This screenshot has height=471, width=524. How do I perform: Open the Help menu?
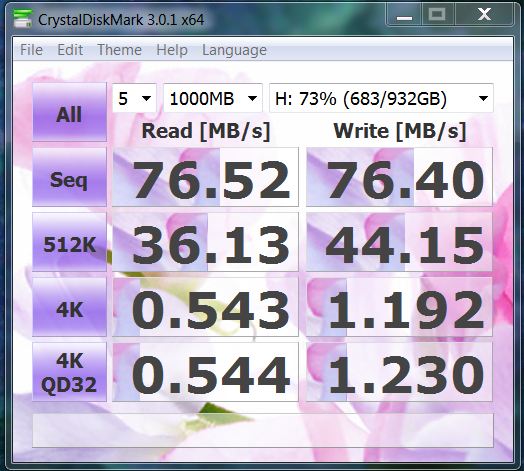172,50
